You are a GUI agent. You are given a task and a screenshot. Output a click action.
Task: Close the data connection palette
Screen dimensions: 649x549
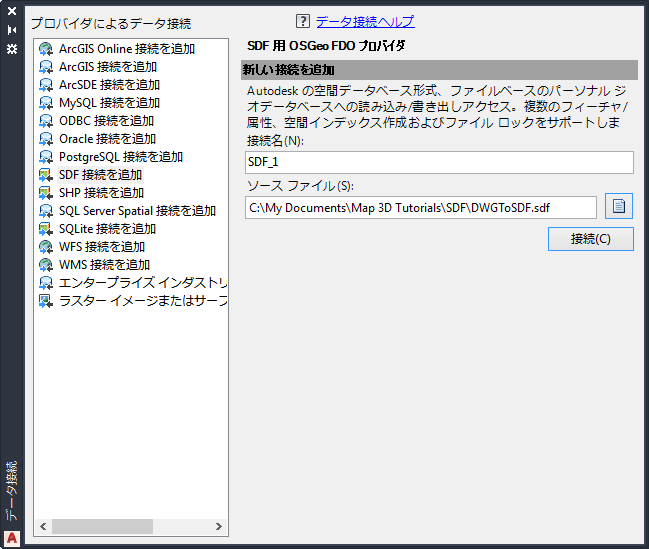coord(12,11)
